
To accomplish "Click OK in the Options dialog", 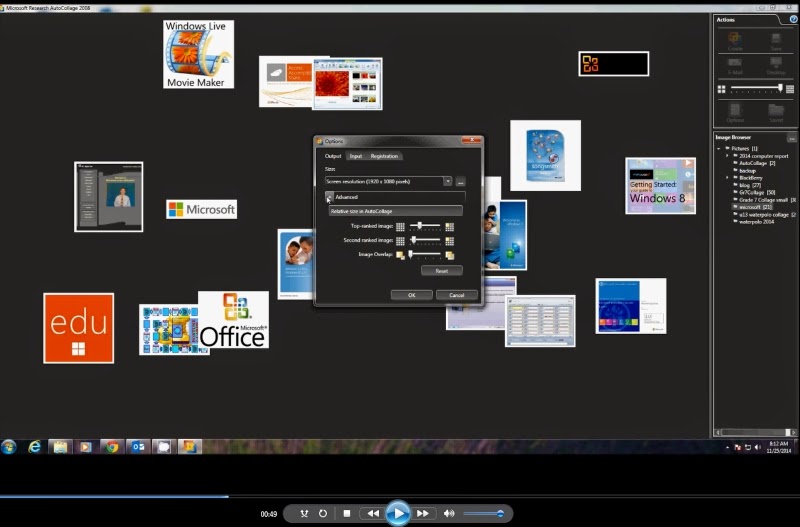I will [412, 295].
